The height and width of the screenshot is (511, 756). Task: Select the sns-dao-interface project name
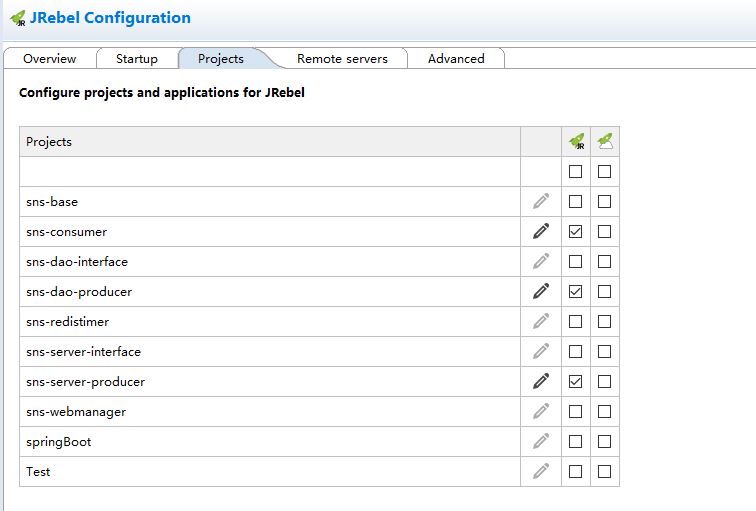[77, 261]
